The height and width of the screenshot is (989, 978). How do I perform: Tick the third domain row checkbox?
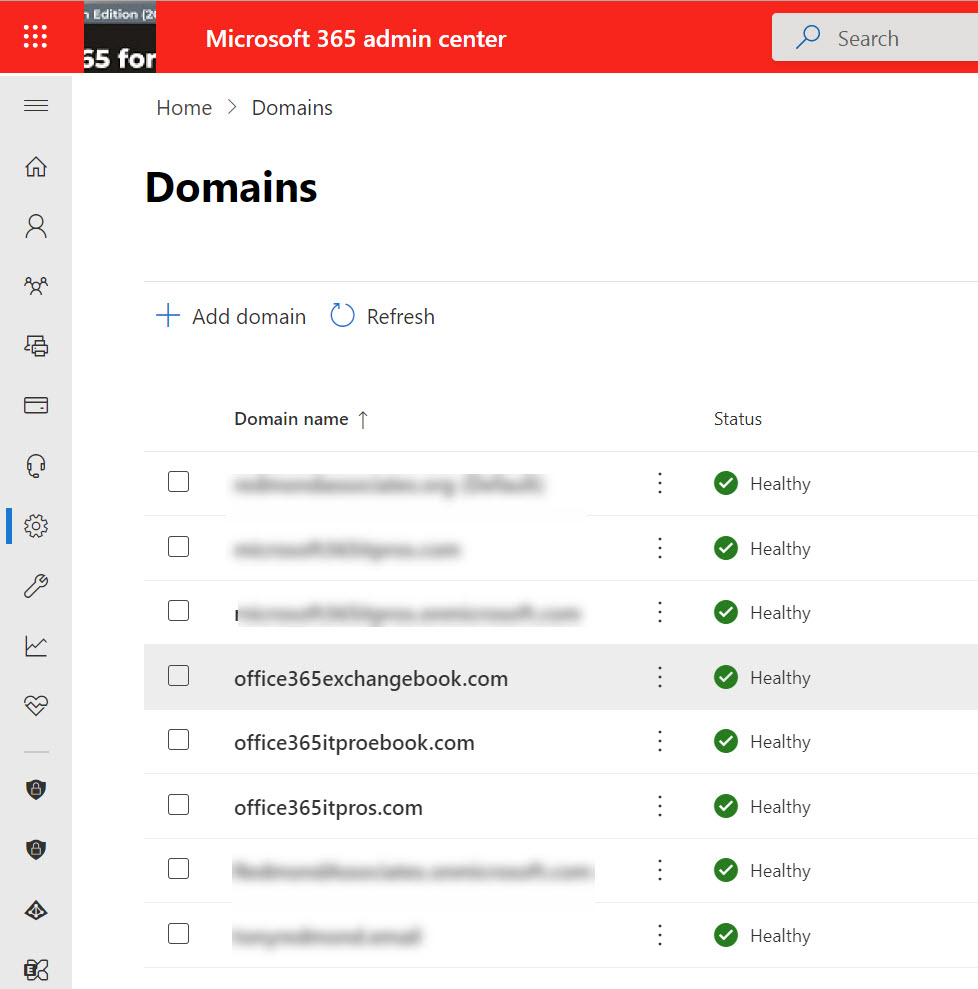[178, 611]
